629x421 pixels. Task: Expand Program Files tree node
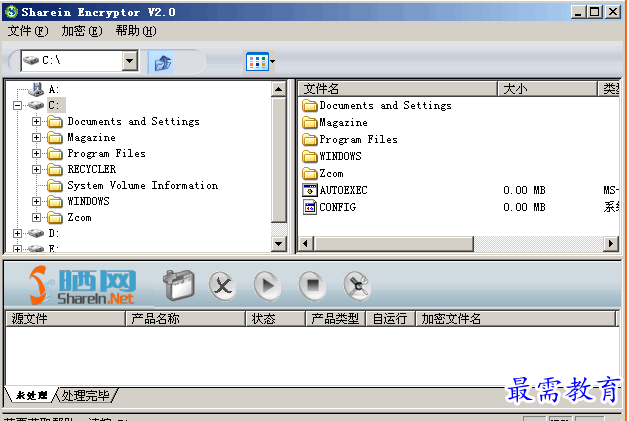tap(36, 153)
